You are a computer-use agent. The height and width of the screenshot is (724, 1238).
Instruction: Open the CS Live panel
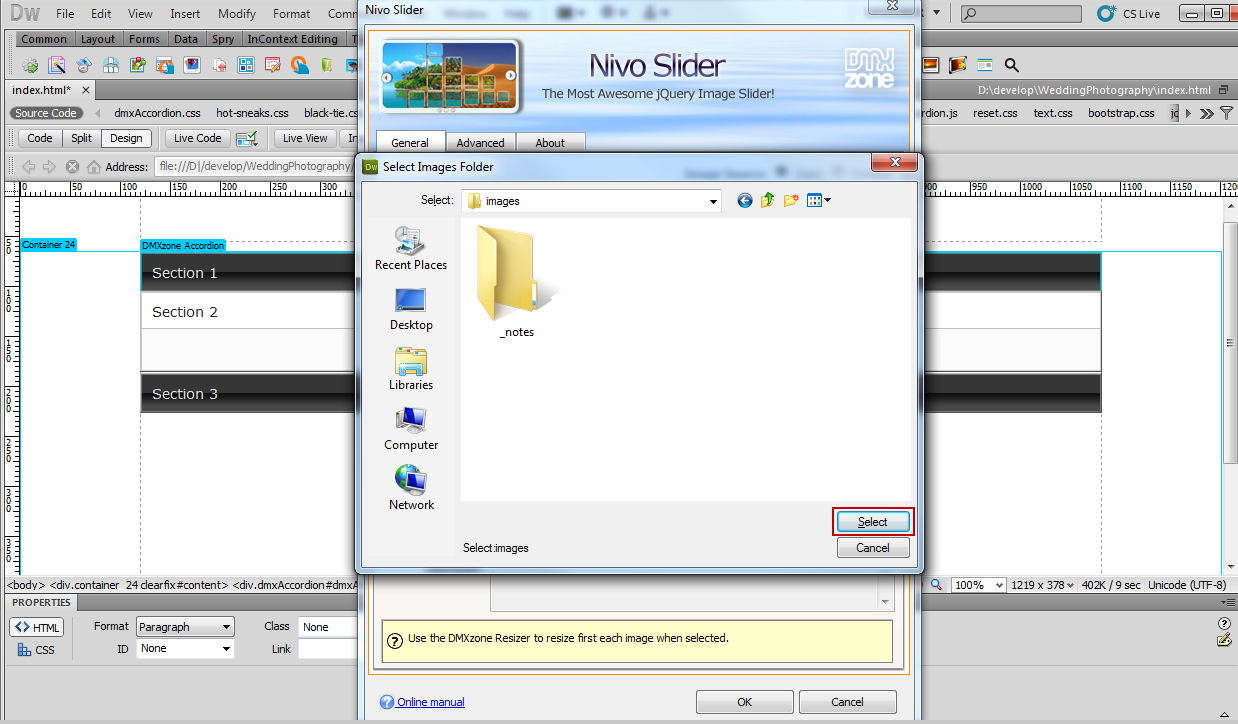(x=1129, y=14)
